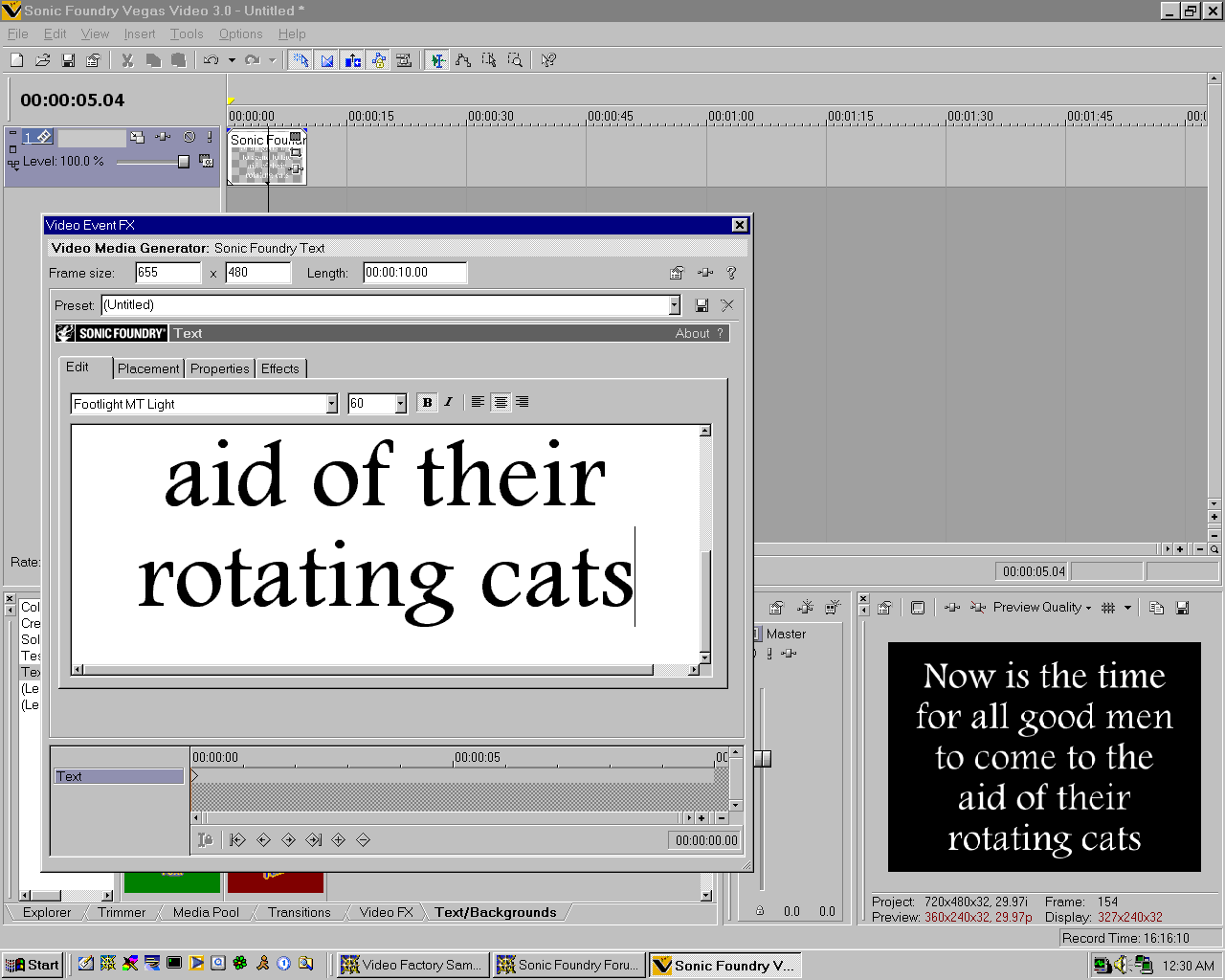Select the Zoom Edit magnifier tool
Image resolution: width=1225 pixels, height=980 pixels.
515,60
